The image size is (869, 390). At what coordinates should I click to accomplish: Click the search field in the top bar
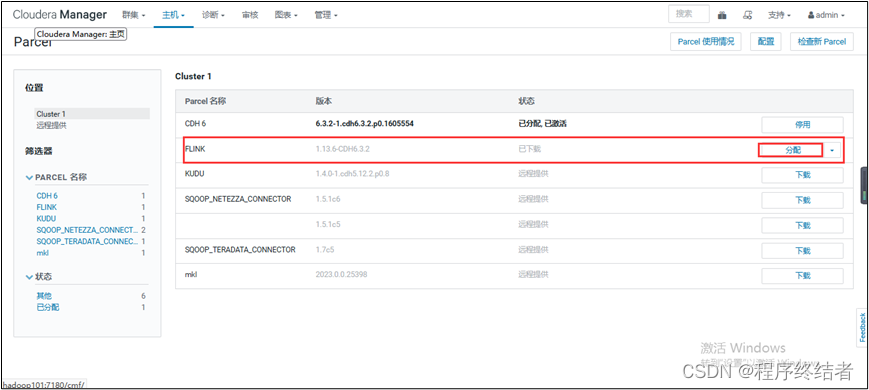click(x=689, y=14)
